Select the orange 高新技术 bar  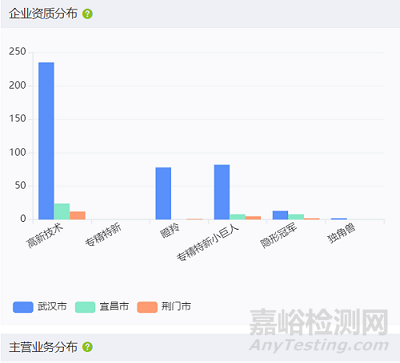(x=77, y=215)
